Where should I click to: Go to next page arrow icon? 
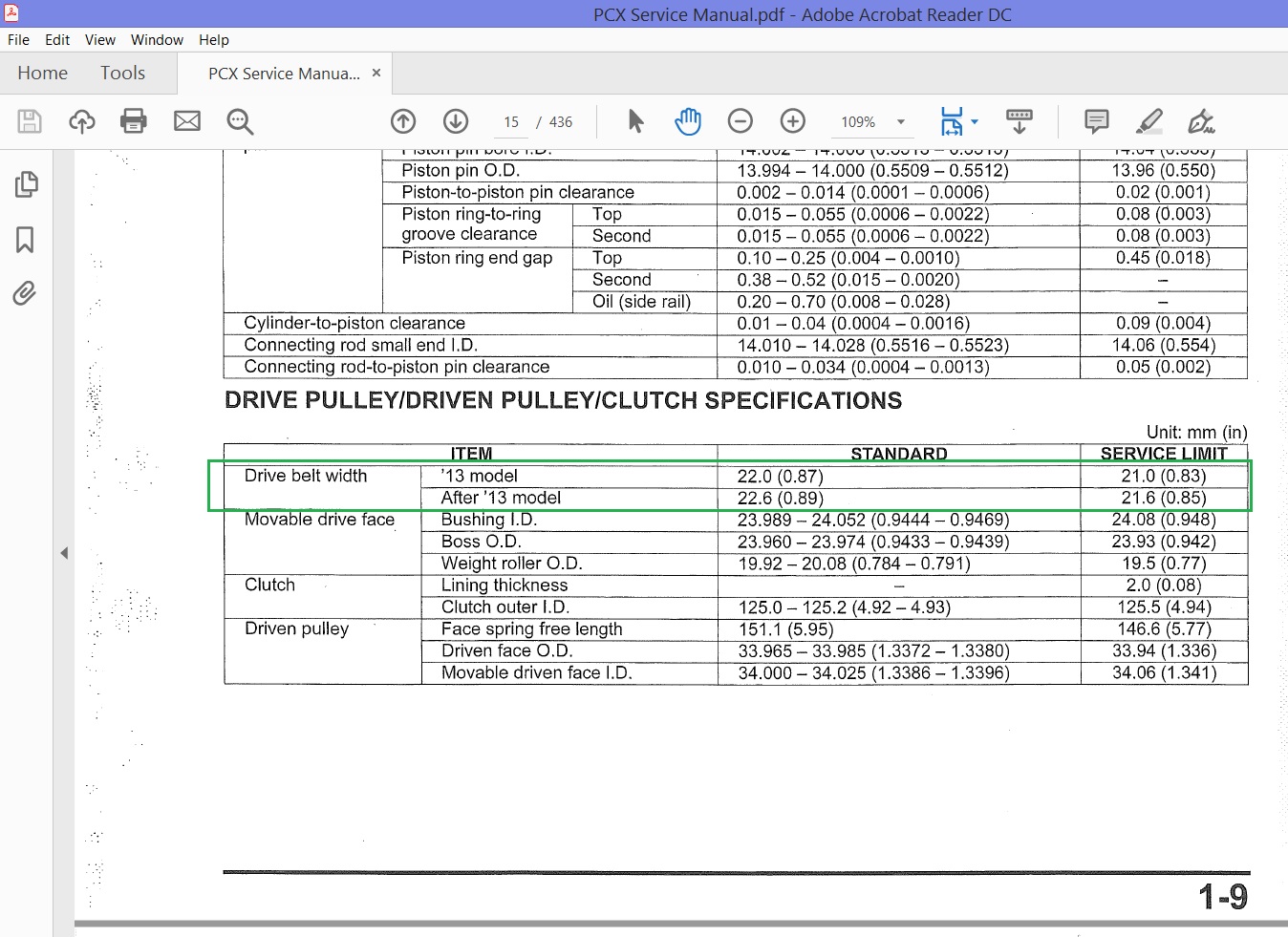click(x=456, y=121)
